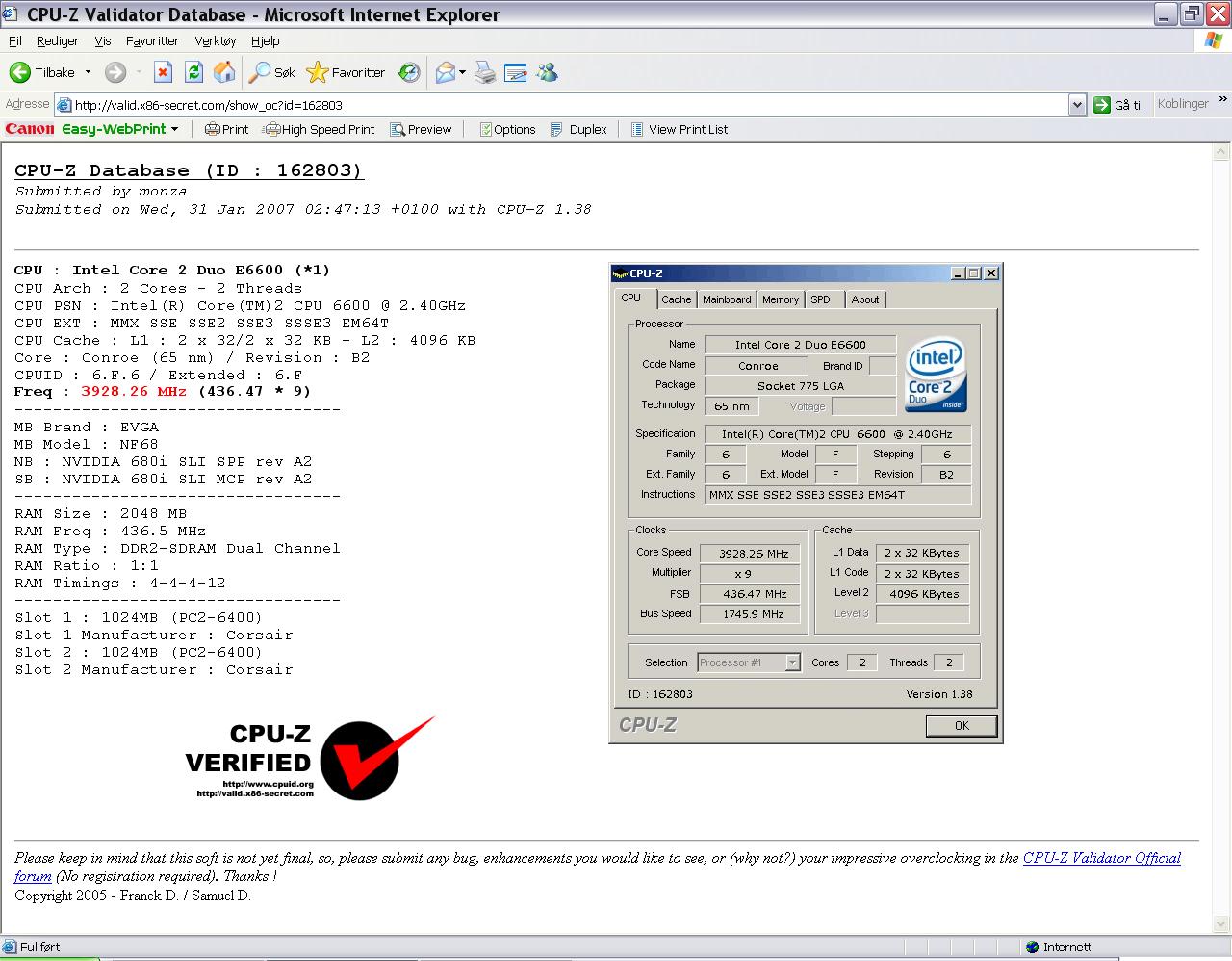Image resolution: width=1232 pixels, height=961 pixels.
Task: Click the 'Slot 1 Manufacturer : Corsair' line
Action: (154, 636)
